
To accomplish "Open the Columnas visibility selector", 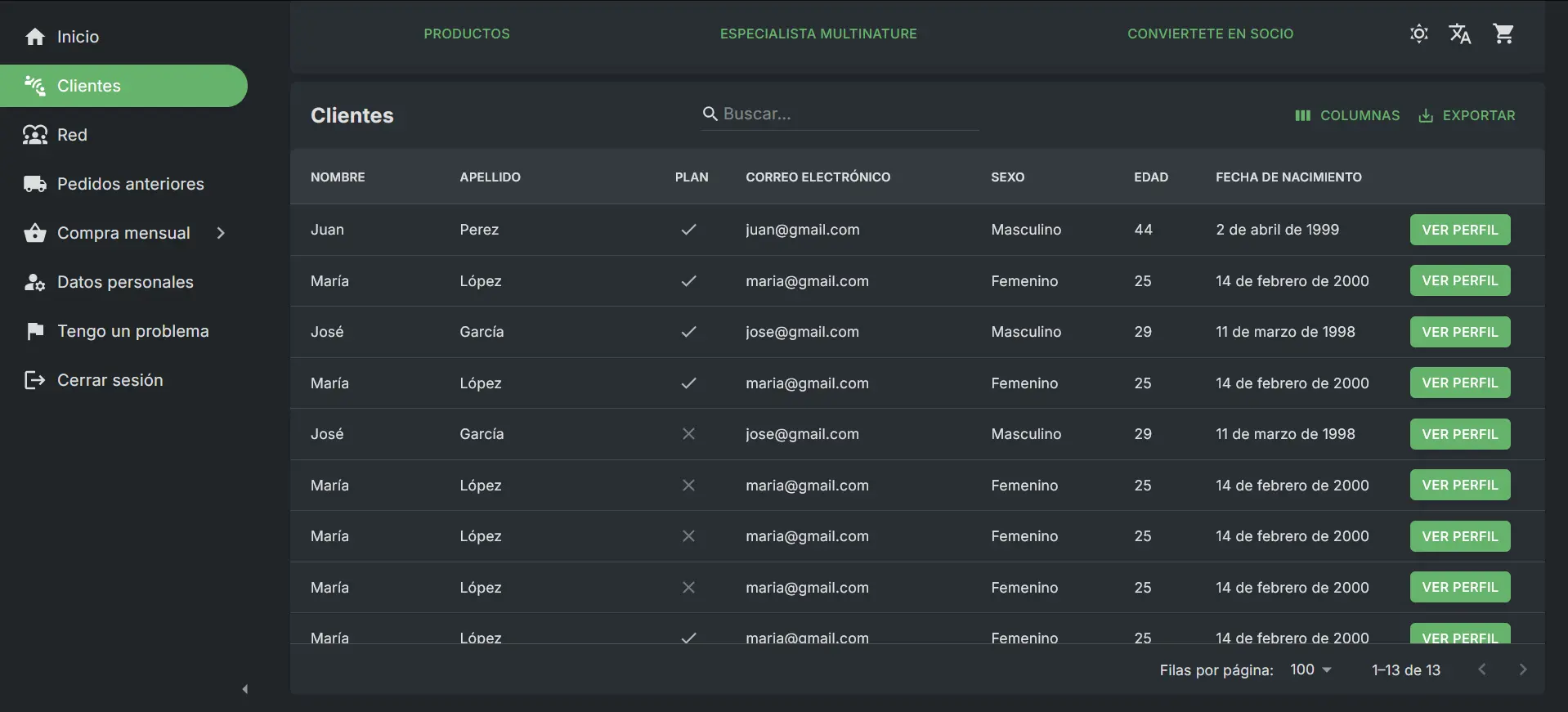I will (1347, 115).
